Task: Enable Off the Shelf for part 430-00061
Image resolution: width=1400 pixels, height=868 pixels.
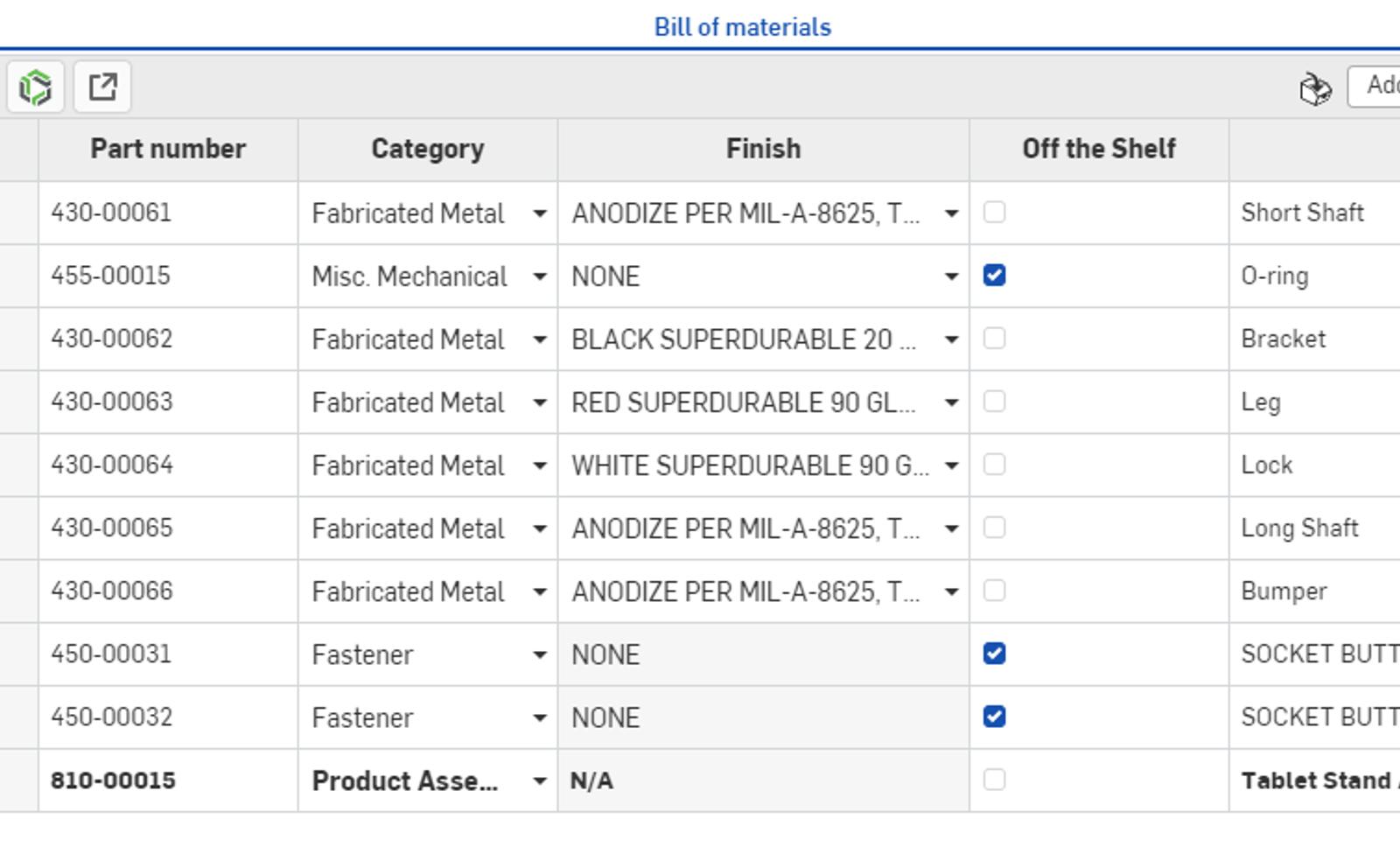Action: pyautogui.click(x=995, y=212)
